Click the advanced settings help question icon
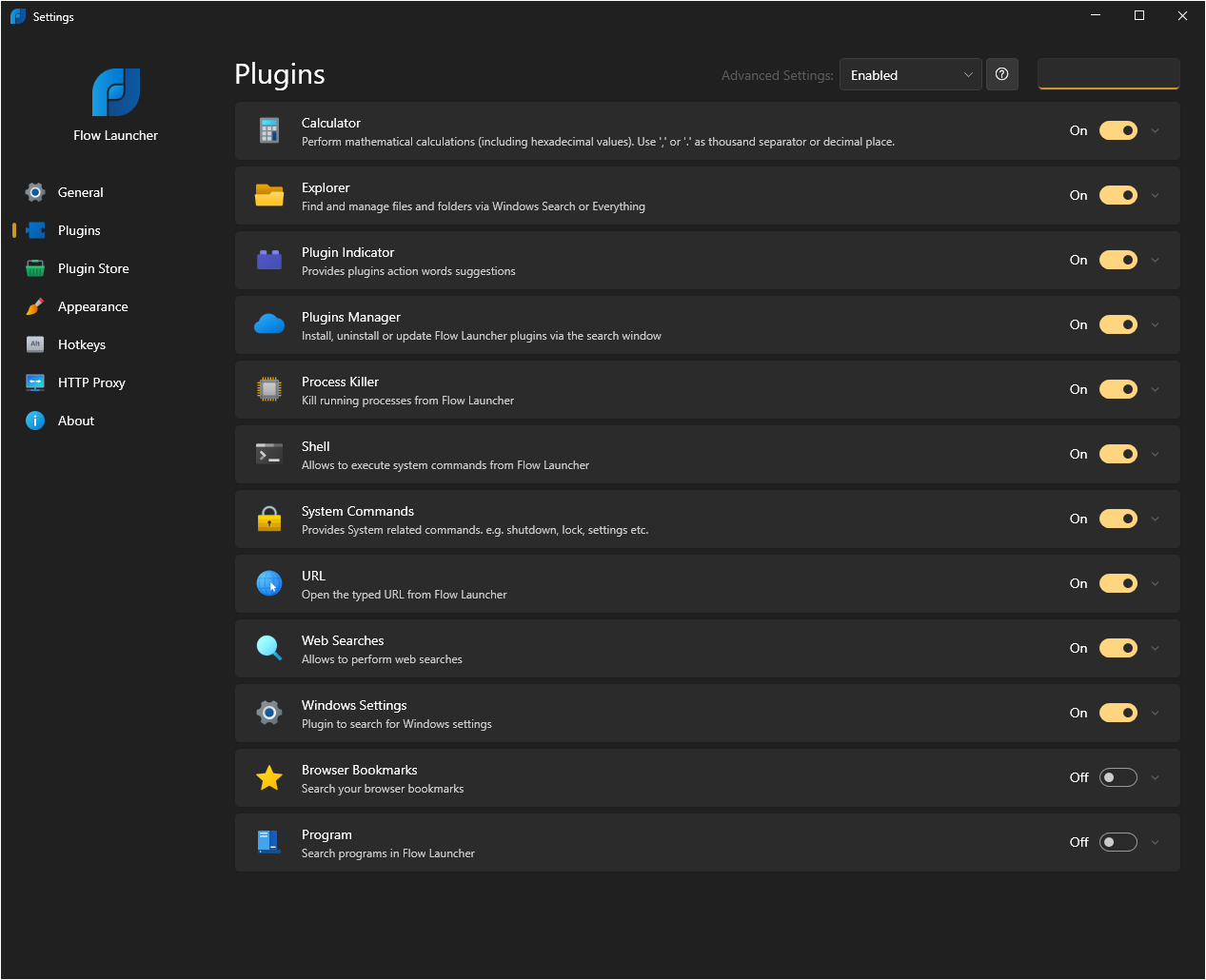Screen dimensions: 1206x980 tap(1002, 74)
